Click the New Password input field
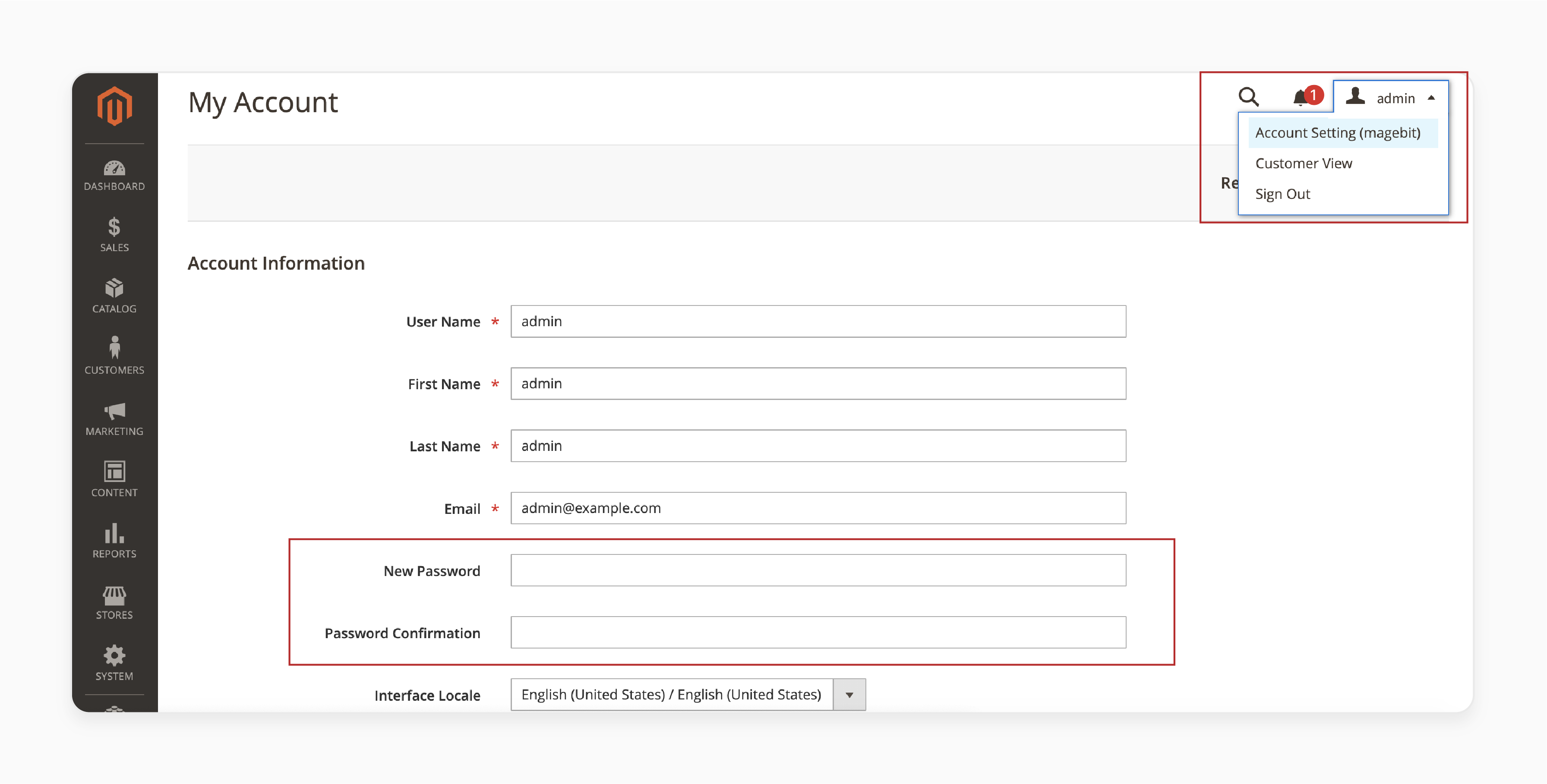This screenshot has width=1547, height=784. (818, 570)
